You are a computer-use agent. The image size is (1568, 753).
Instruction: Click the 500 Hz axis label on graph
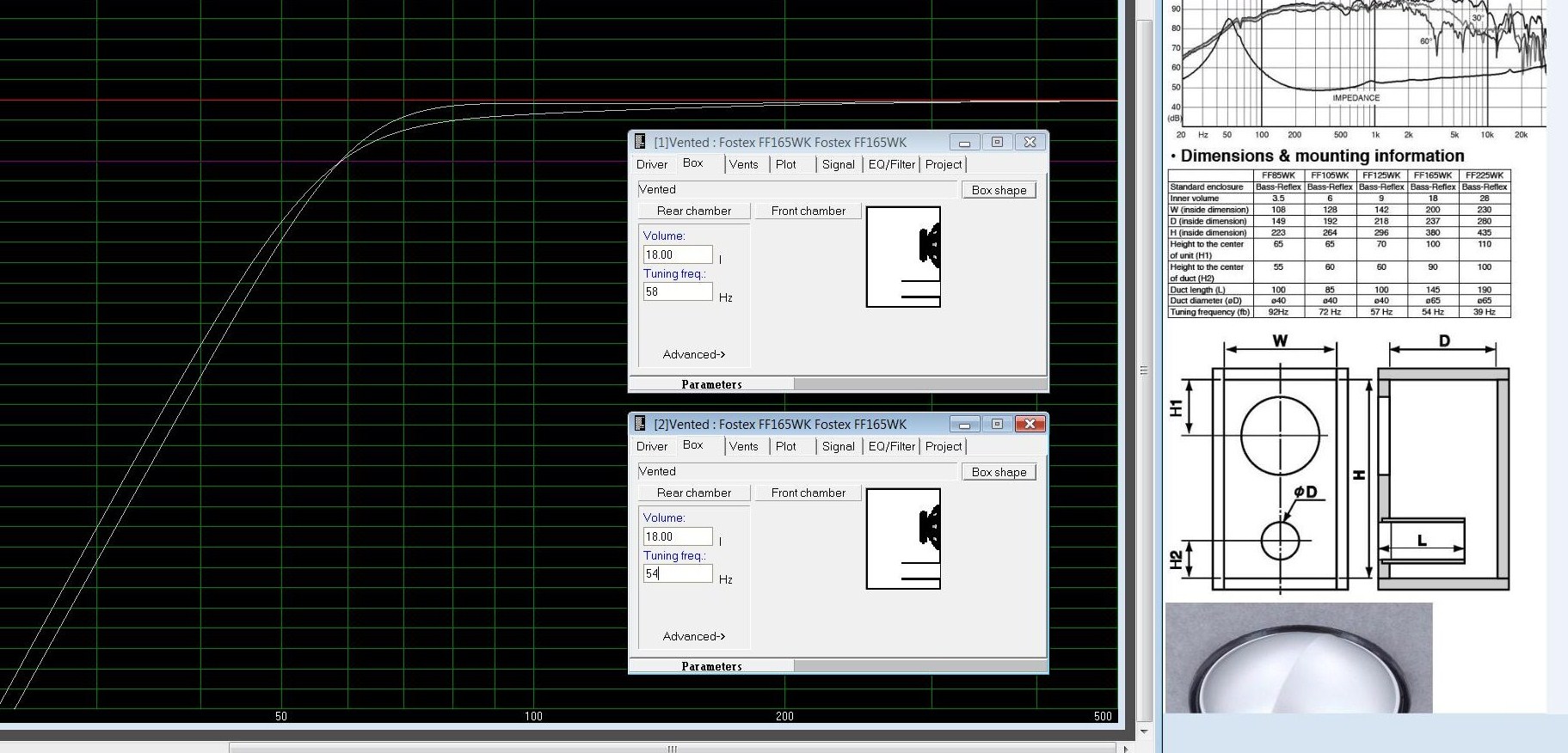(x=1103, y=716)
